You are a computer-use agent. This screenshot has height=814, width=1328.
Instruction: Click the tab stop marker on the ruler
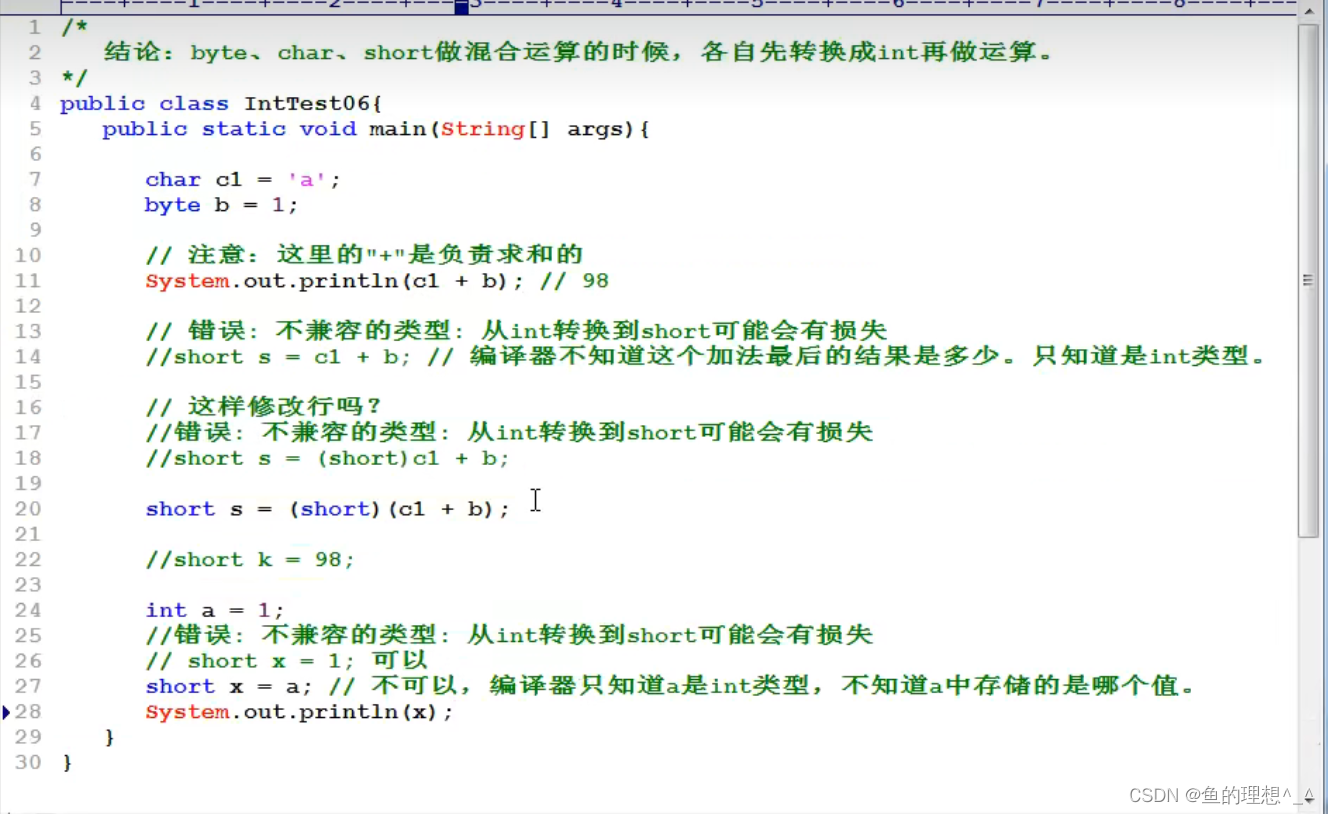[x=460, y=6]
